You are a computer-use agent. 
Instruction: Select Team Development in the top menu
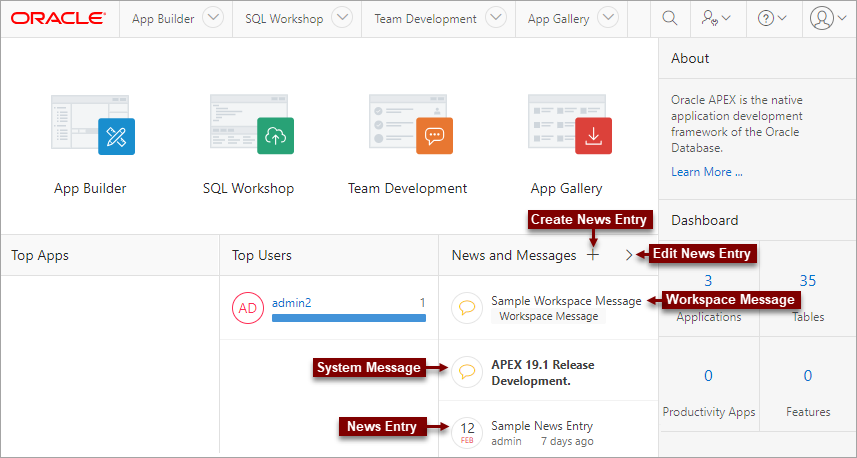pyautogui.click(x=425, y=19)
